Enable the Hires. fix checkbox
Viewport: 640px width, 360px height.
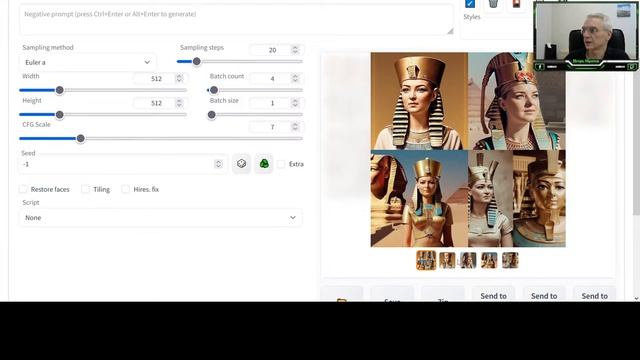click(x=126, y=189)
